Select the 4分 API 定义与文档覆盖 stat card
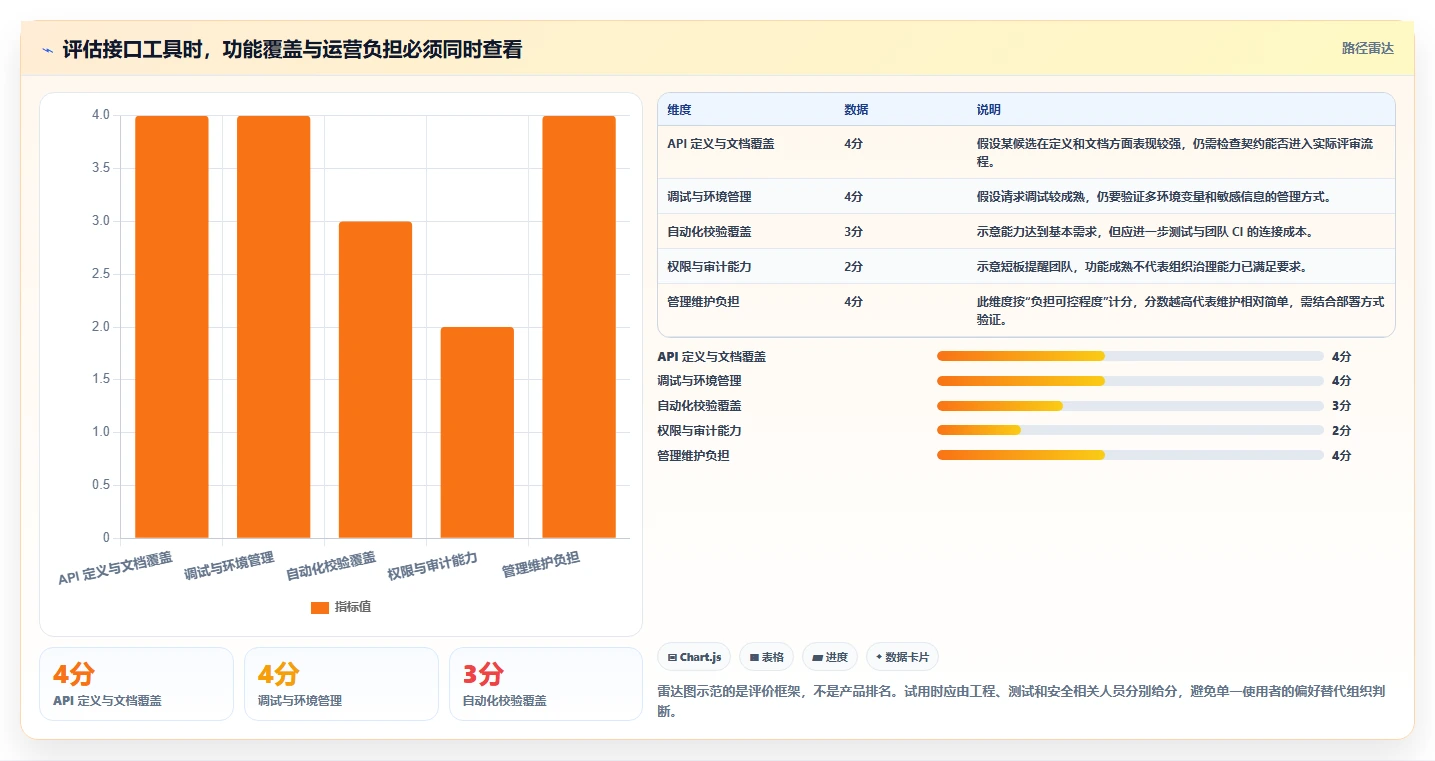 pos(136,684)
